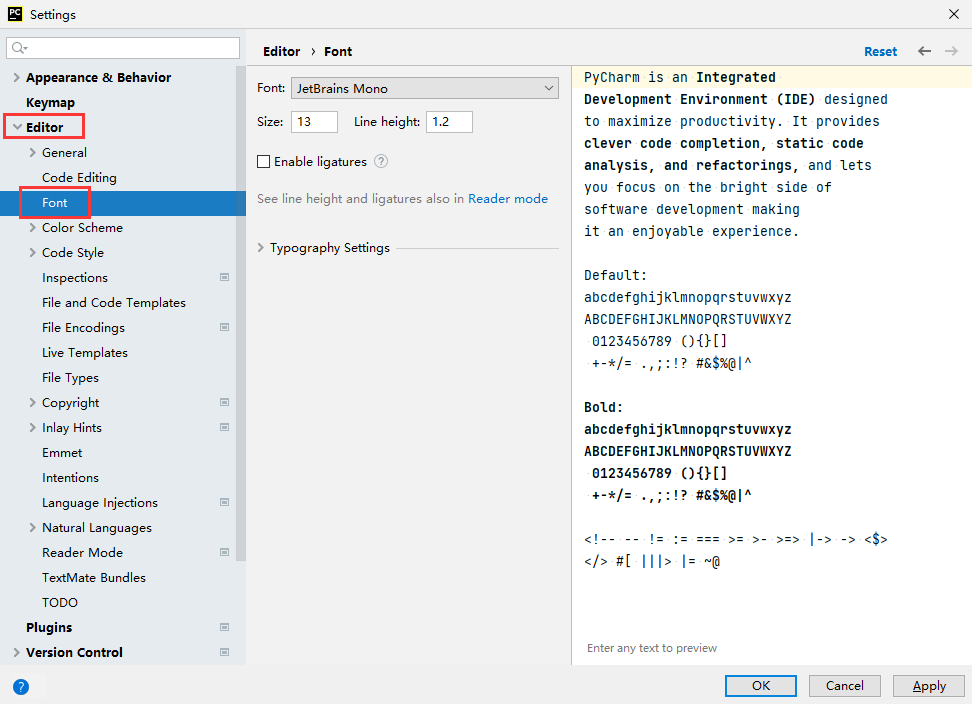Screen dimensions: 972x704
Task: Click Editor in the breadcrumb header
Action: [281, 51]
